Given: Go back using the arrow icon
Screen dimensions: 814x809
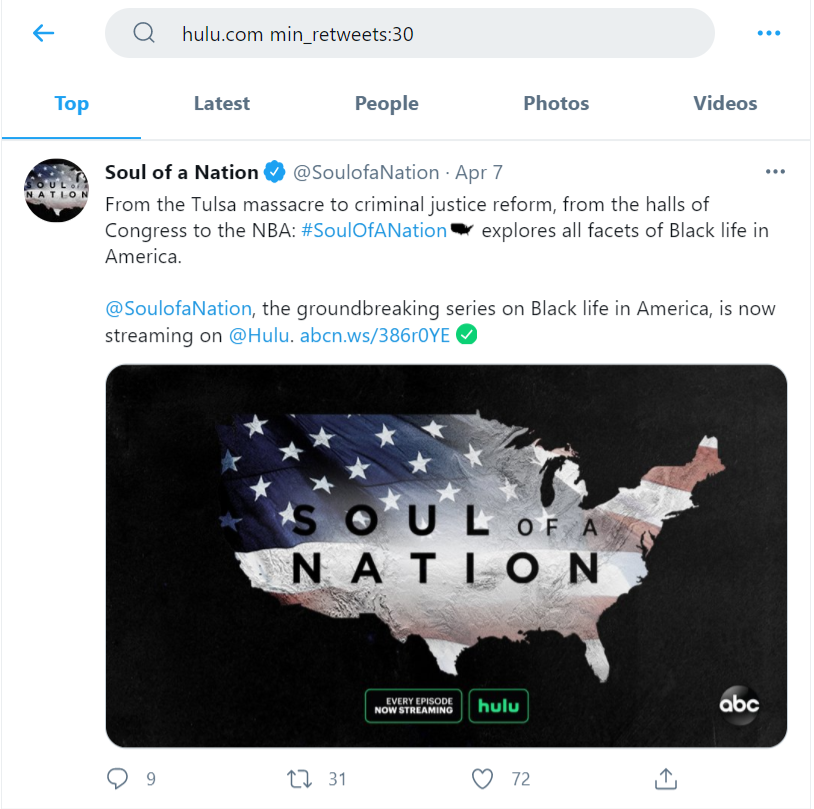Looking at the screenshot, I should pos(42,32).
